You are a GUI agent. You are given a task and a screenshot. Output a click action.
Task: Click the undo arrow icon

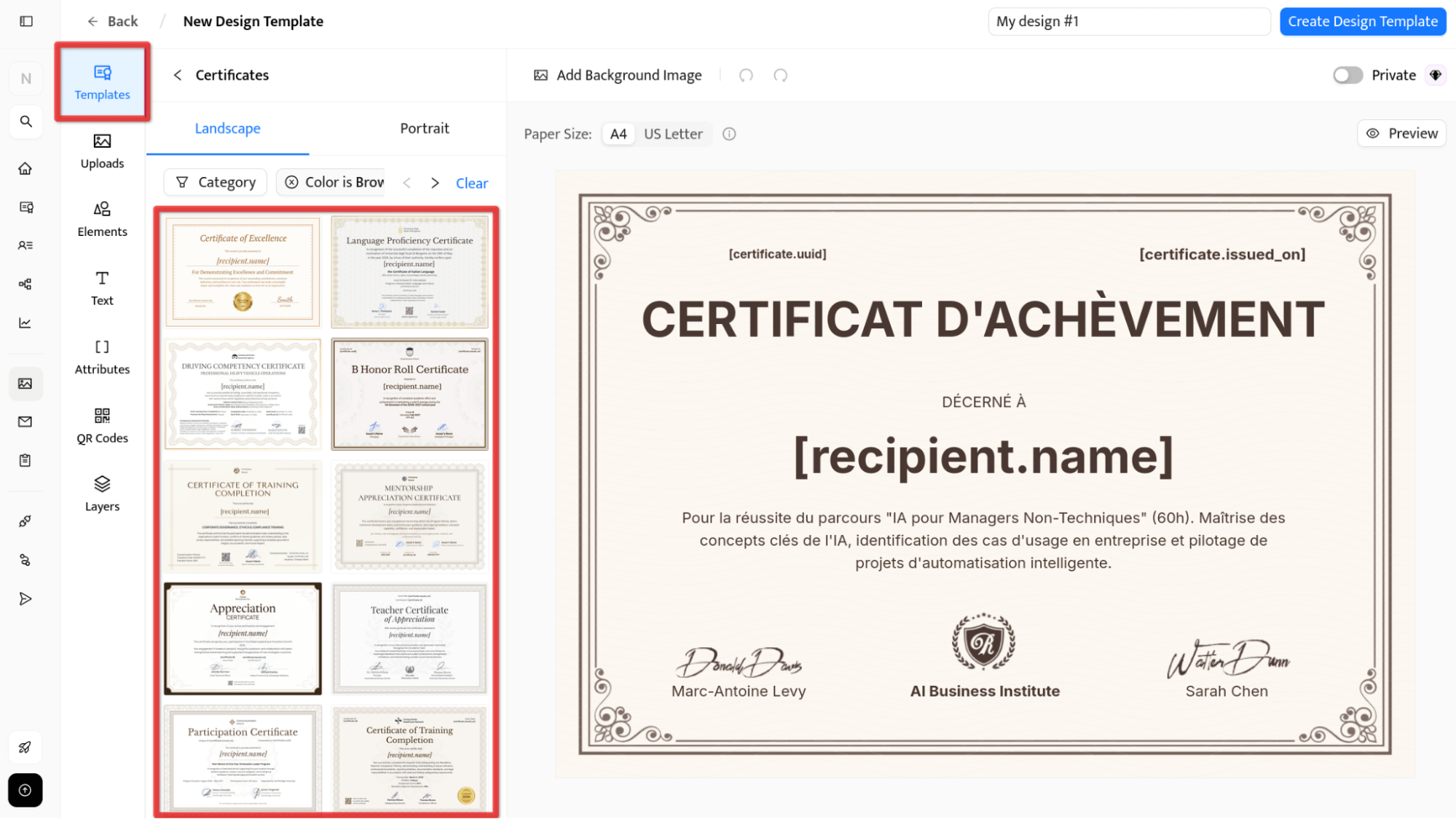click(x=746, y=75)
